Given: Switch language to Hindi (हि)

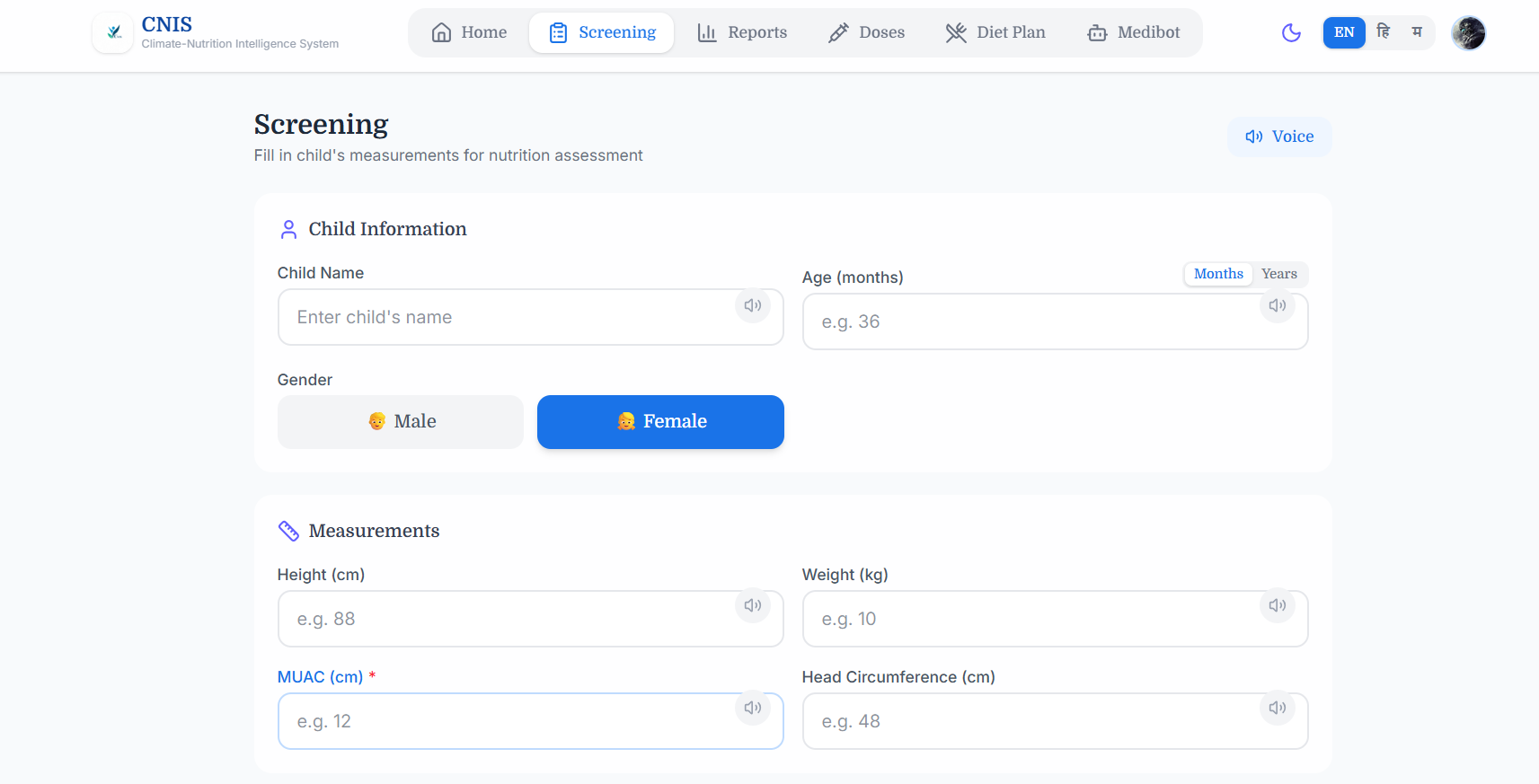Looking at the screenshot, I should 1384,32.
